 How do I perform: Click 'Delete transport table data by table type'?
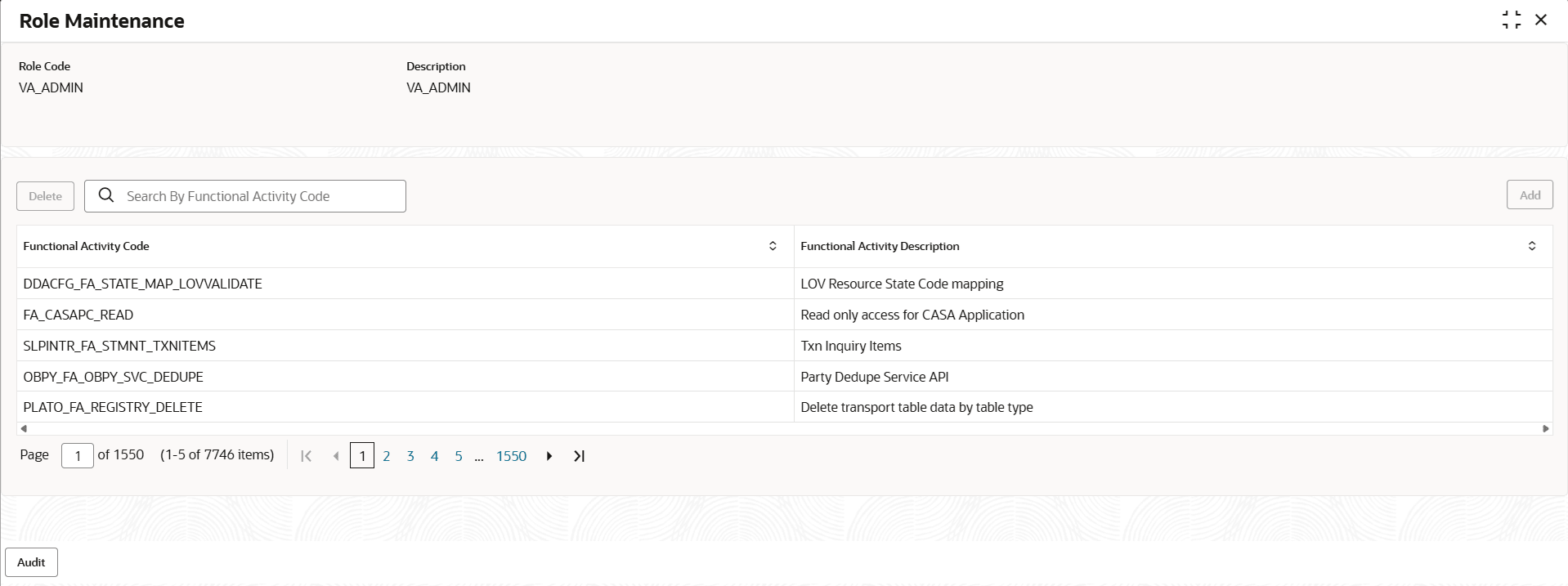(916, 407)
